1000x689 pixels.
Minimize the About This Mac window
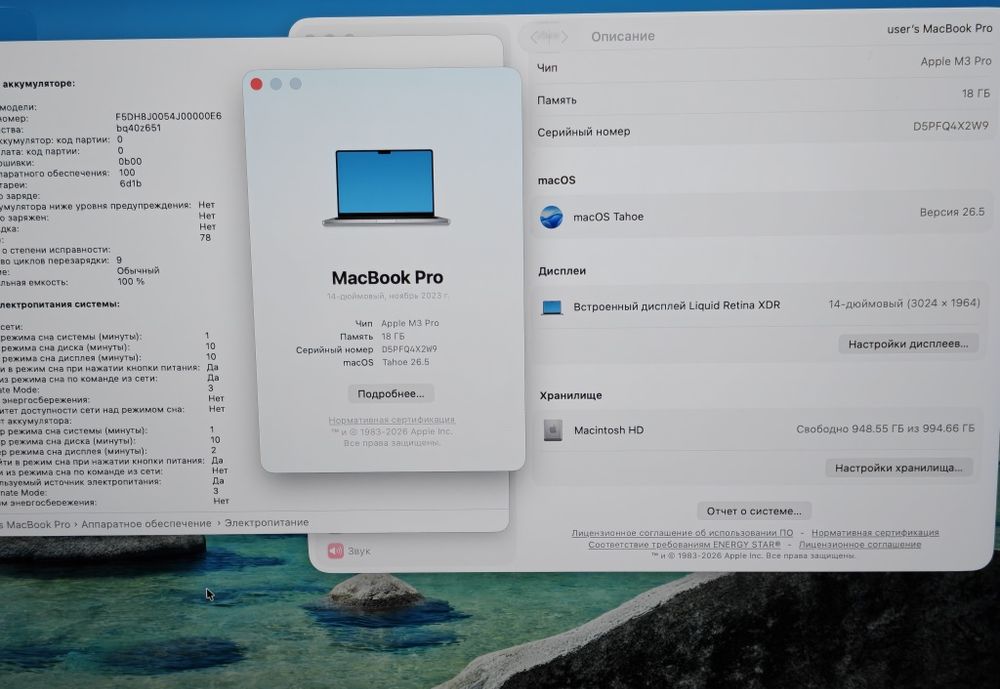(x=276, y=84)
